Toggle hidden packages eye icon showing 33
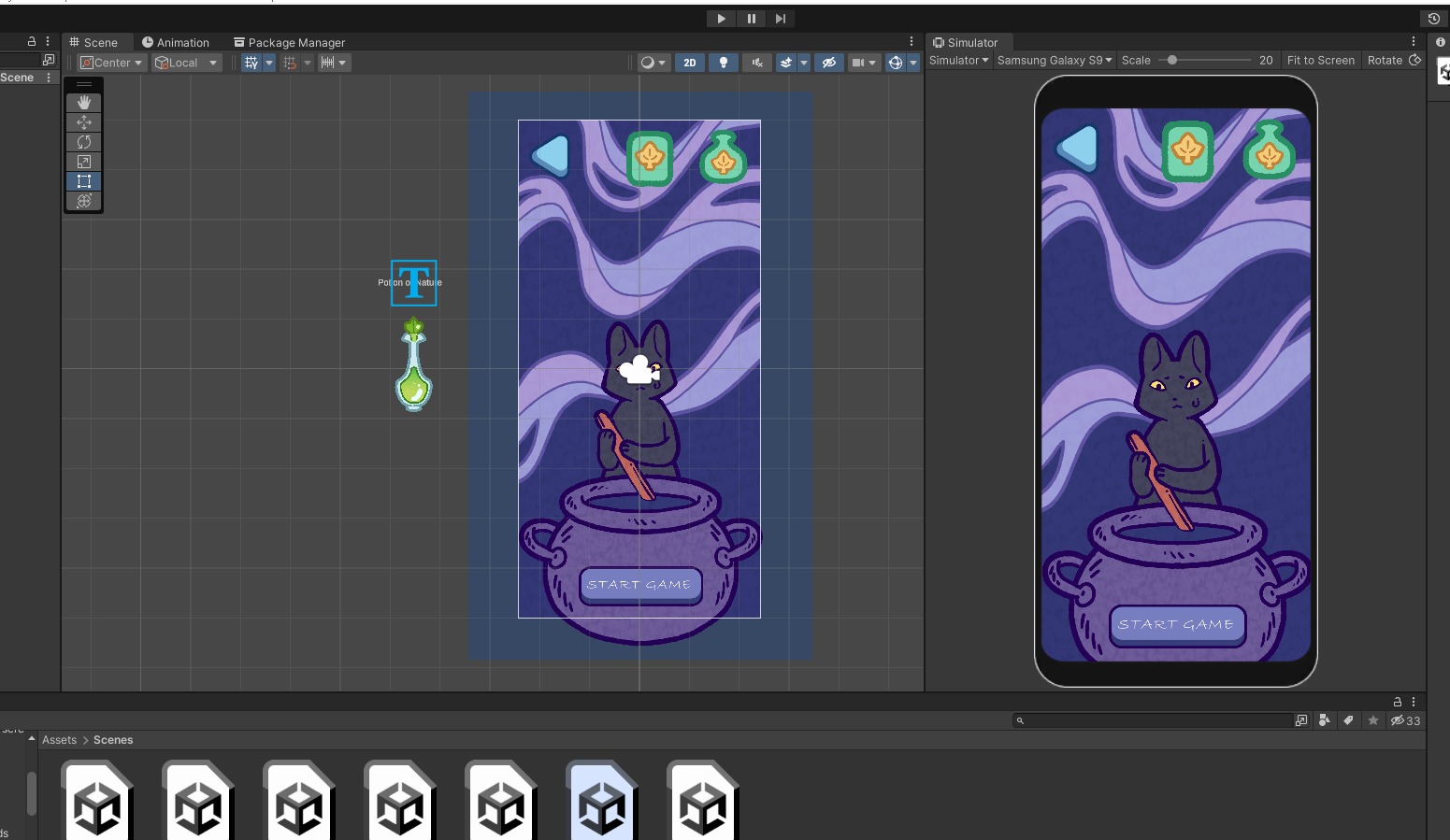Screen dimensions: 1450x840 [1405, 720]
